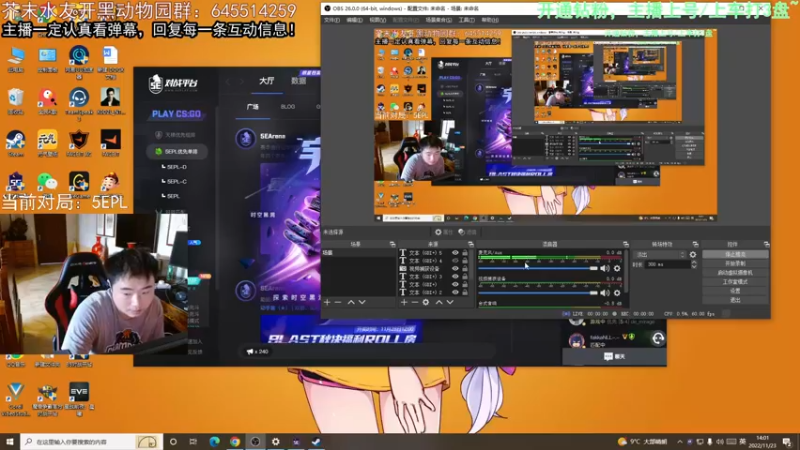This screenshot has height=450, width=800.
Task: Move selected source down in OBS
Action: pyautogui.click(x=450, y=303)
